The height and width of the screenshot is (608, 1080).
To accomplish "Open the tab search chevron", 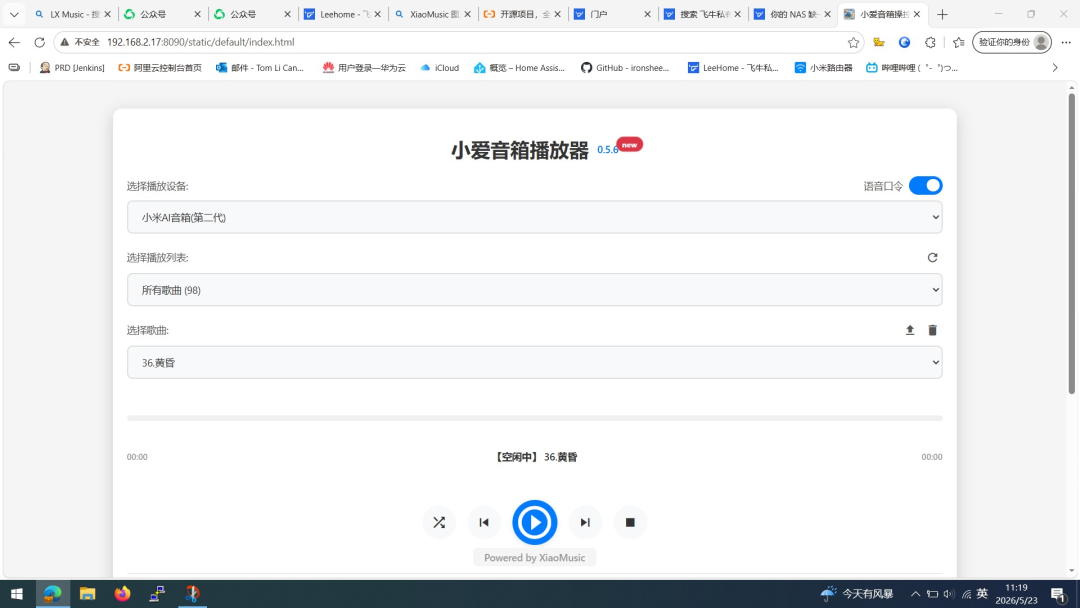I will [x=14, y=14].
